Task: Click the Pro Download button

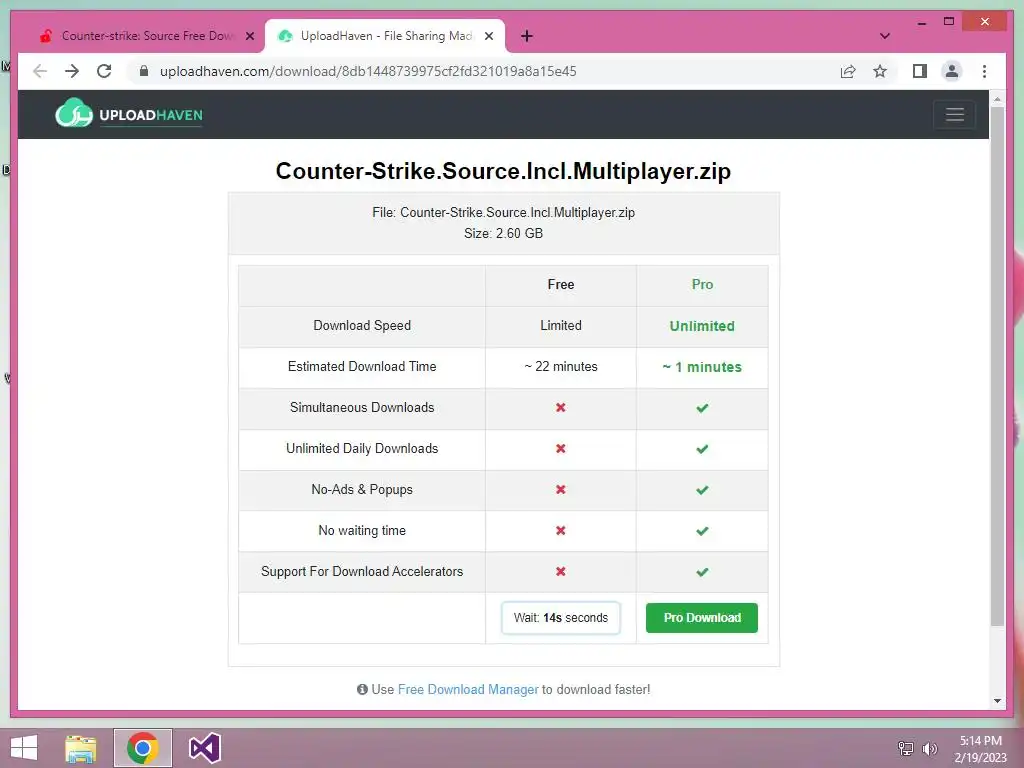Action: (701, 618)
